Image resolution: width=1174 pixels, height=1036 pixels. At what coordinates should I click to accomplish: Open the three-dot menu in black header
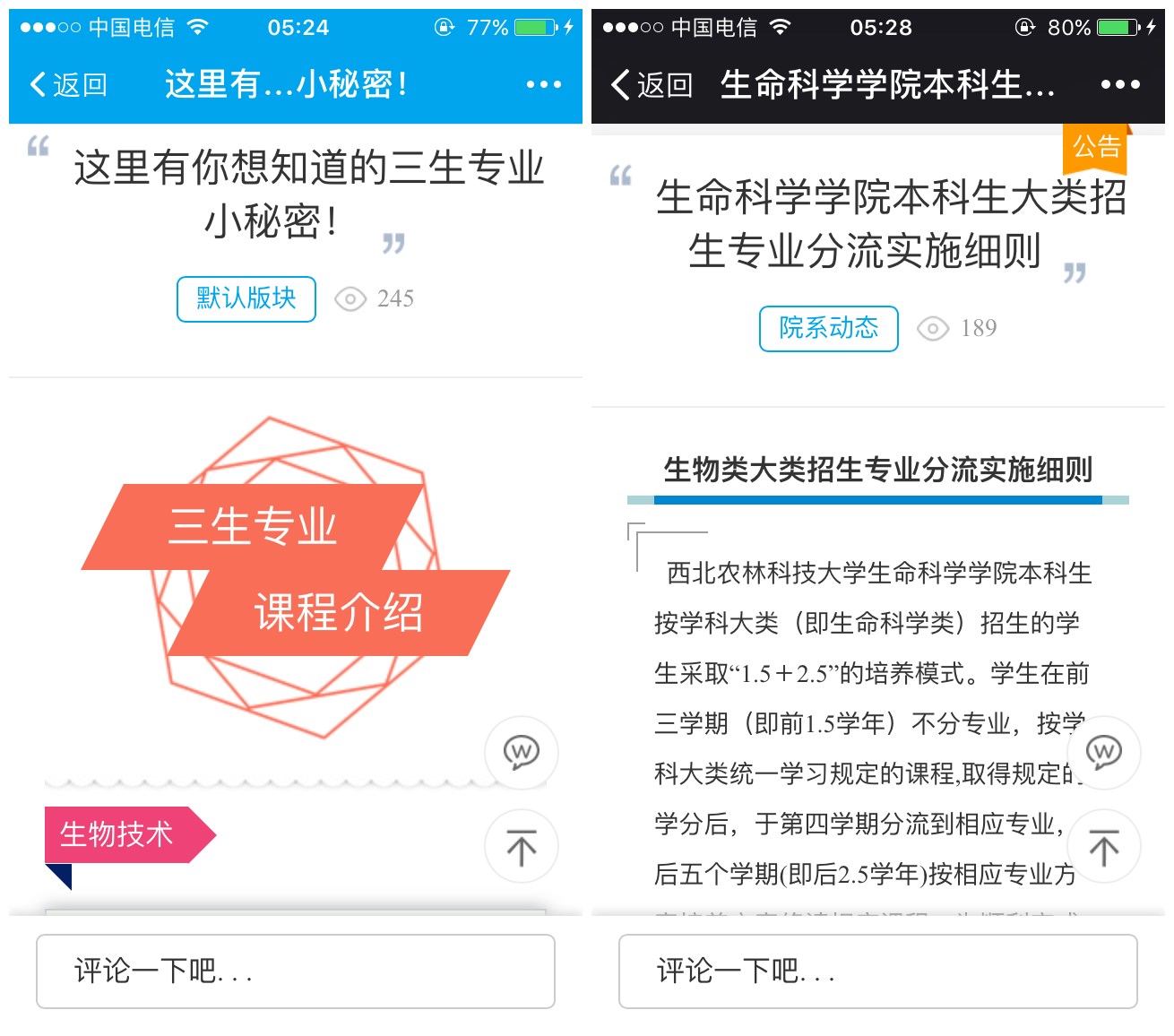(1120, 84)
